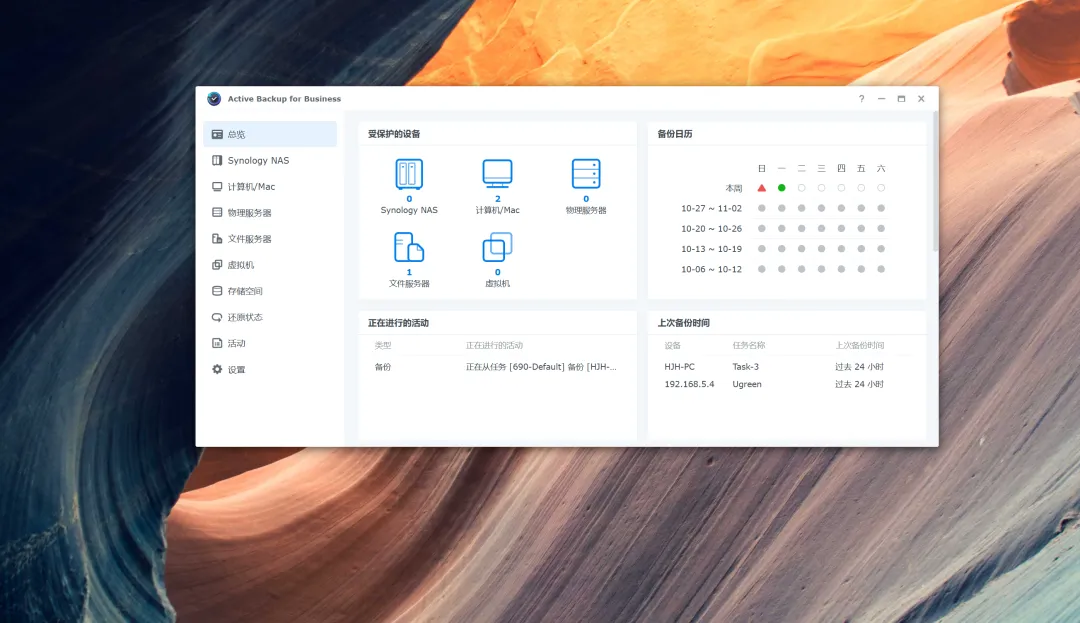The height and width of the screenshot is (623, 1080).
Task: Click the 物理服务器 server icon in protected devices
Action: (586, 174)
